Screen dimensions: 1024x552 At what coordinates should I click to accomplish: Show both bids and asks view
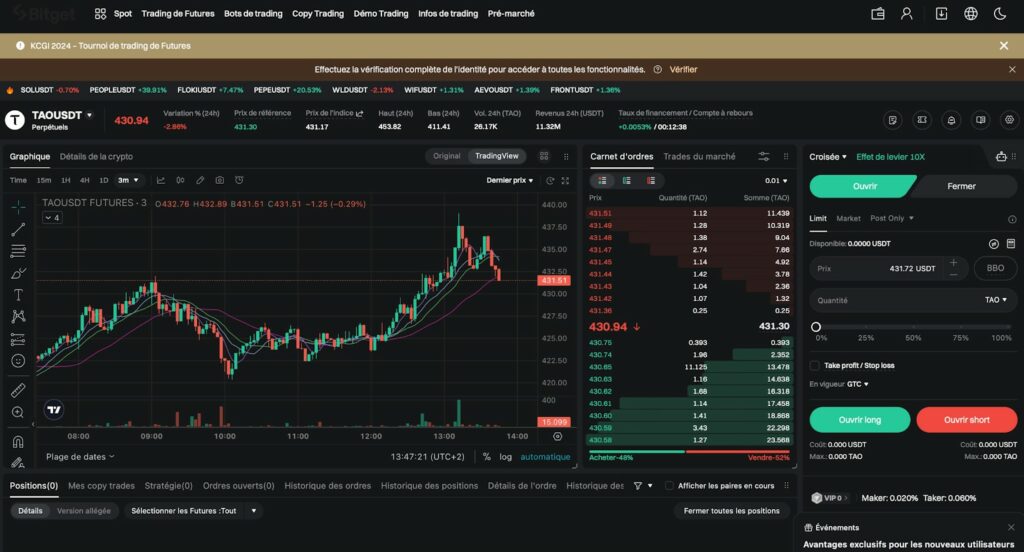point(602,180)
